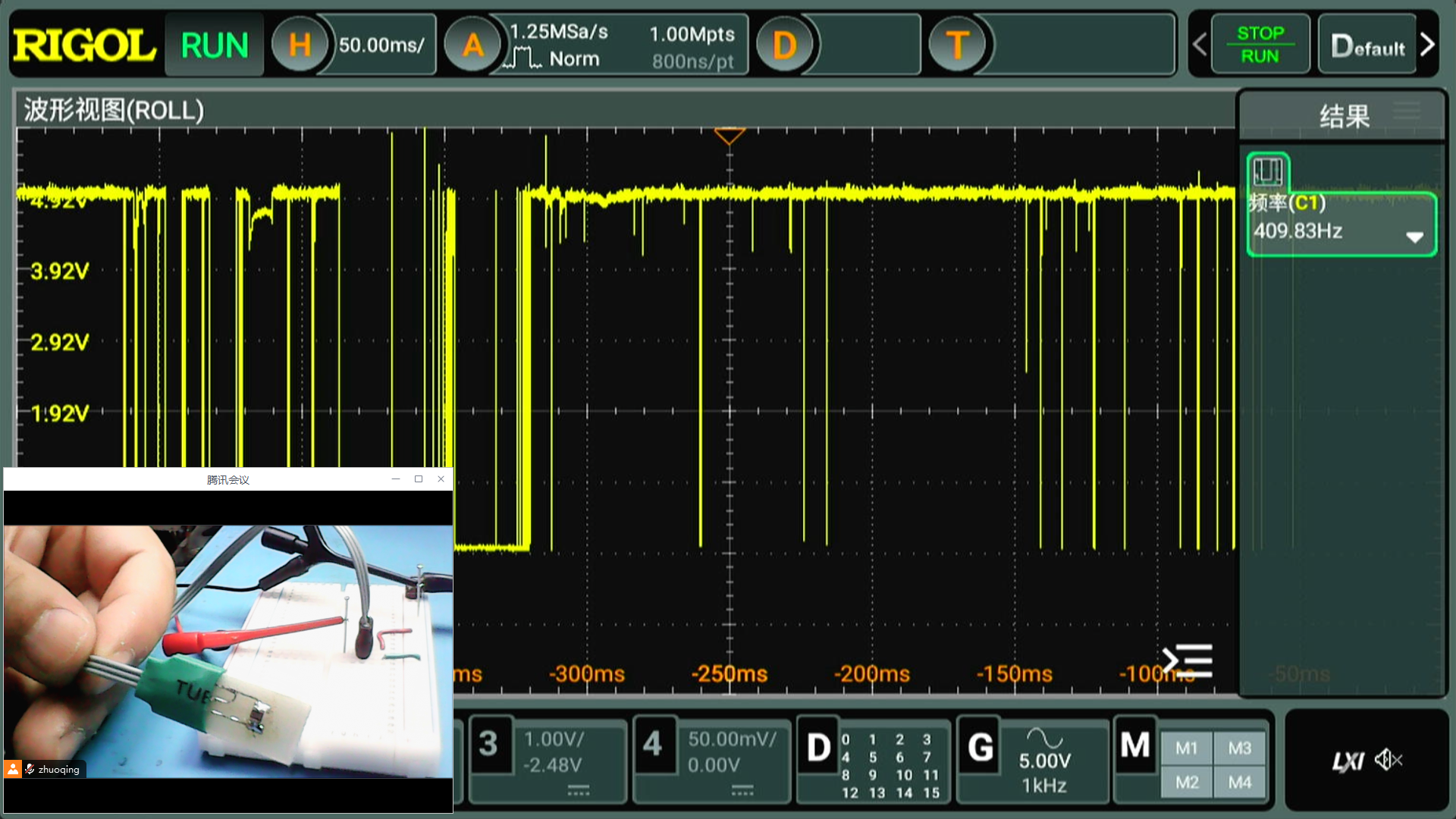Open the A acquisition settings icon
The height and width of the screenshot is (819, 1456).
(473, 45)
